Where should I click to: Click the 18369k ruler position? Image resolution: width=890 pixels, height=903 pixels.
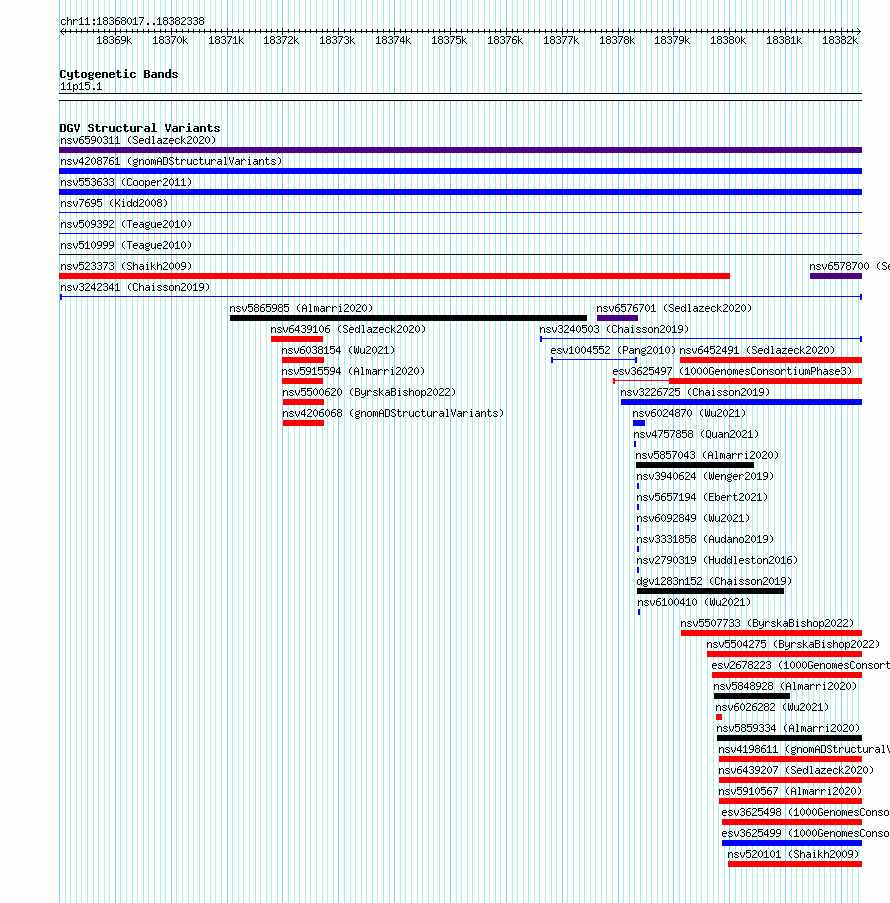pos(114,40)
